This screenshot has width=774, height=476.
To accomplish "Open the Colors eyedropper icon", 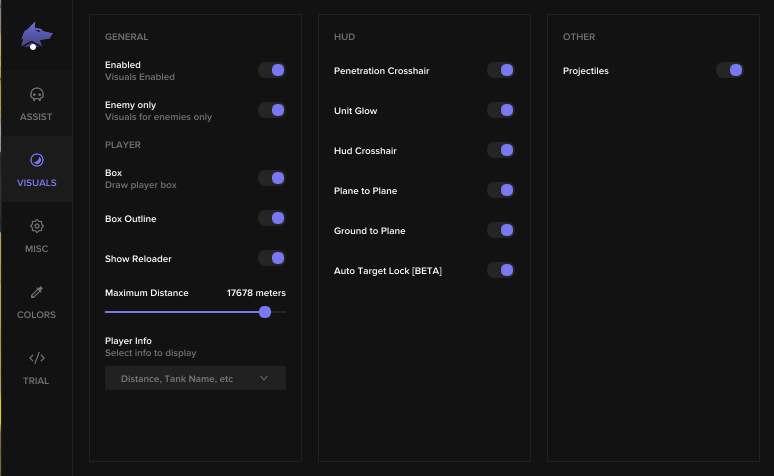I will click(x=37, y=292).
